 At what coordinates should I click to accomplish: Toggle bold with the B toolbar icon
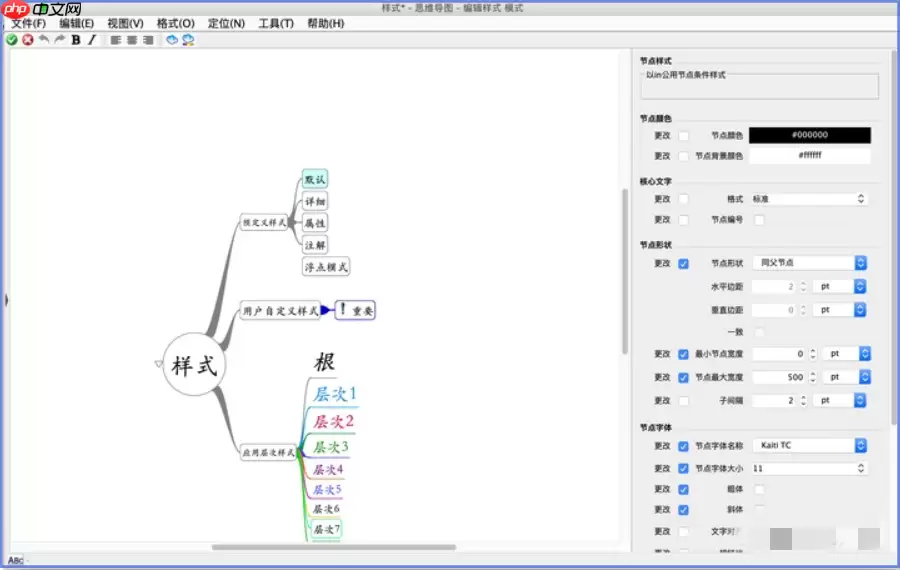pos(76,40)
